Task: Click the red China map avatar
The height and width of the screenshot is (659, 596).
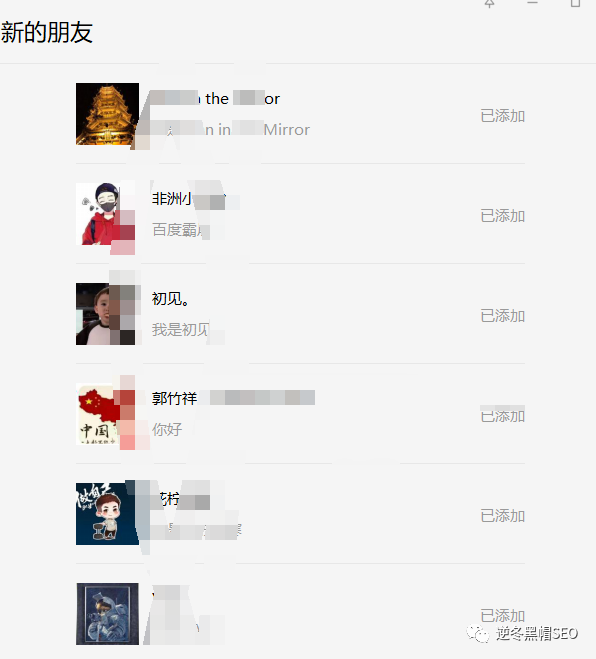Action: [107, 414]
